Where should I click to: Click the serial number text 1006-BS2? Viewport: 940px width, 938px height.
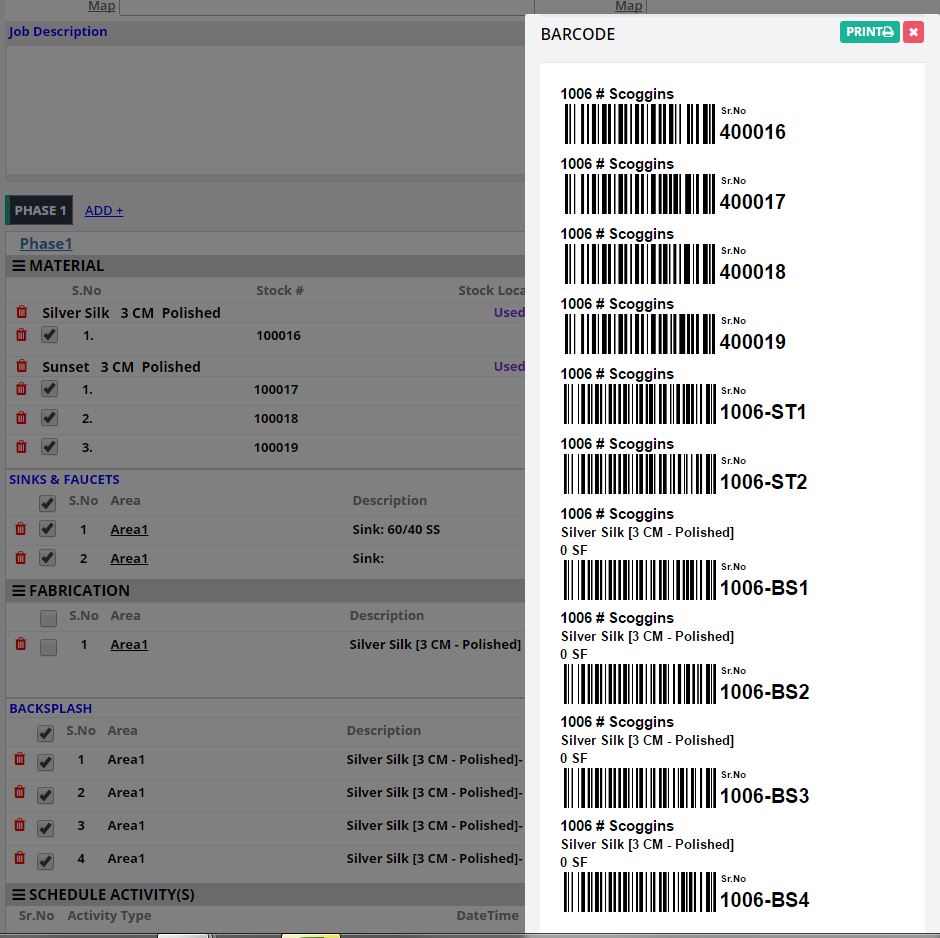[764, 692]
